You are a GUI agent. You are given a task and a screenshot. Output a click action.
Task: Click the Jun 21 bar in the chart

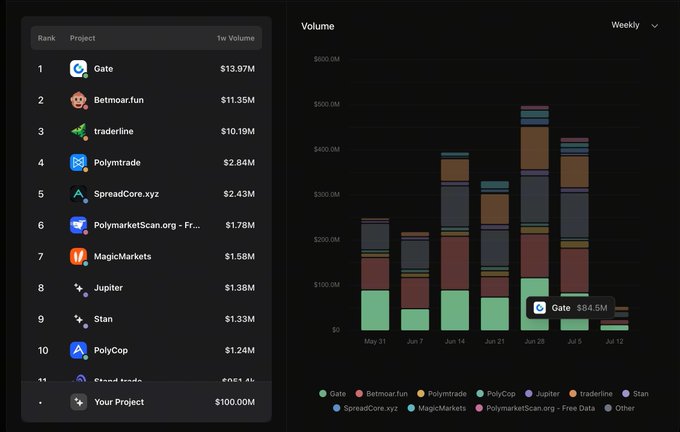tap(495, 255)
